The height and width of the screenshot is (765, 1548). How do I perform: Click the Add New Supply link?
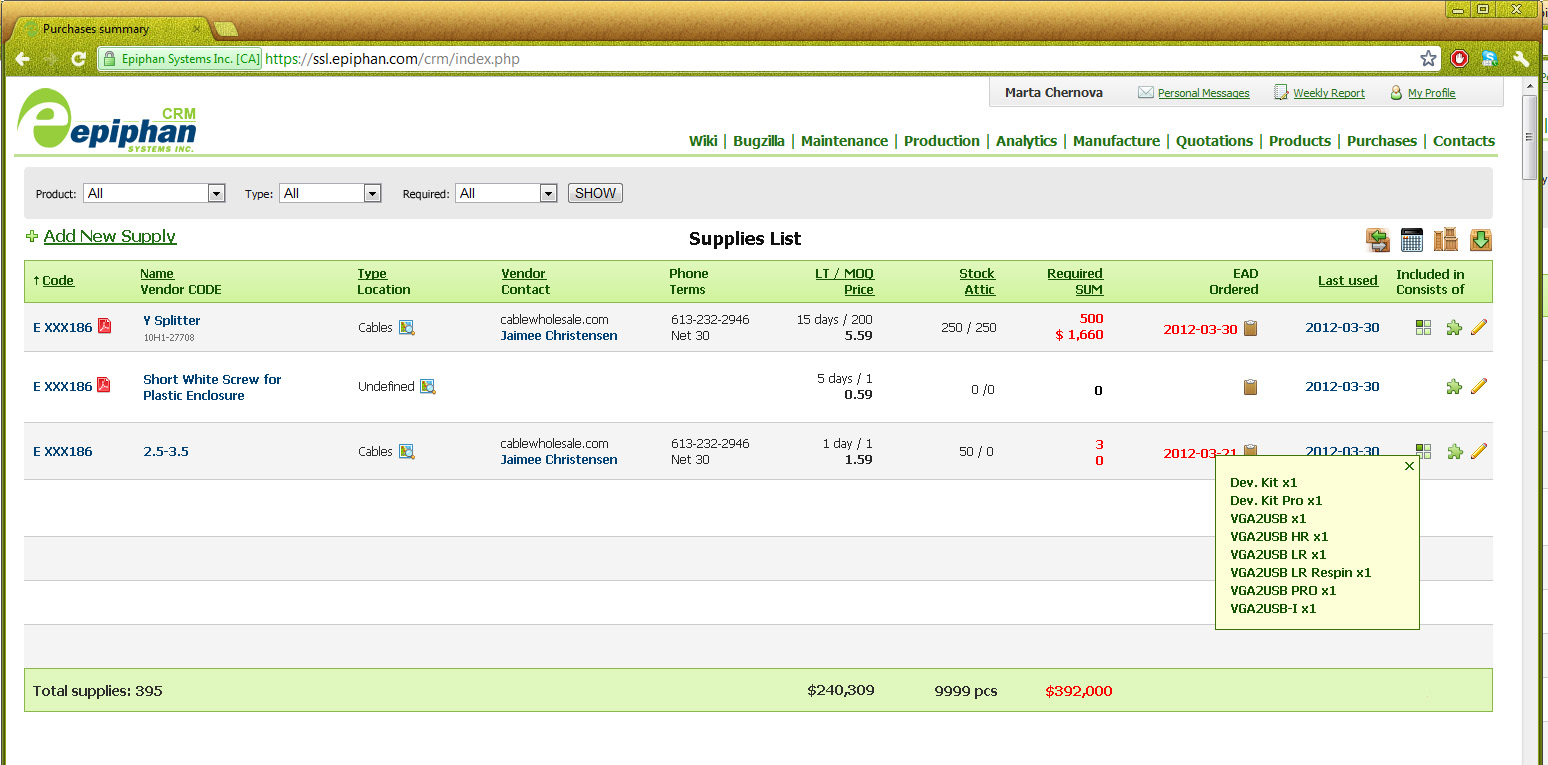[109, 236]
